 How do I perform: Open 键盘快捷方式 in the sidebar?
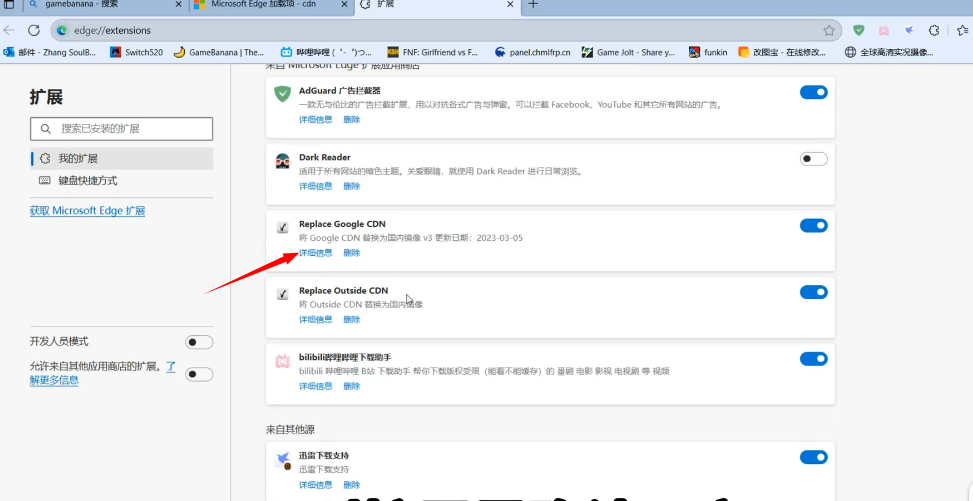click(122, 181)
